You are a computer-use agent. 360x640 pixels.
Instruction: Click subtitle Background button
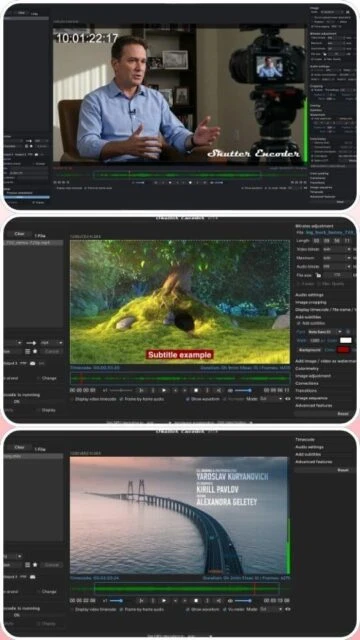pyautogui.click(x=309, y=350)
